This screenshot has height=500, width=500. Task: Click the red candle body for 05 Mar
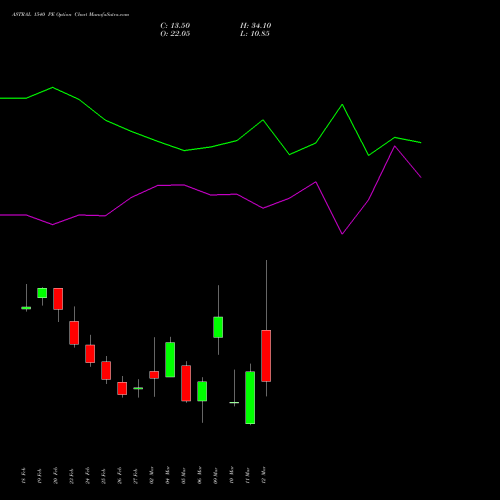click(x=186, y=383)
